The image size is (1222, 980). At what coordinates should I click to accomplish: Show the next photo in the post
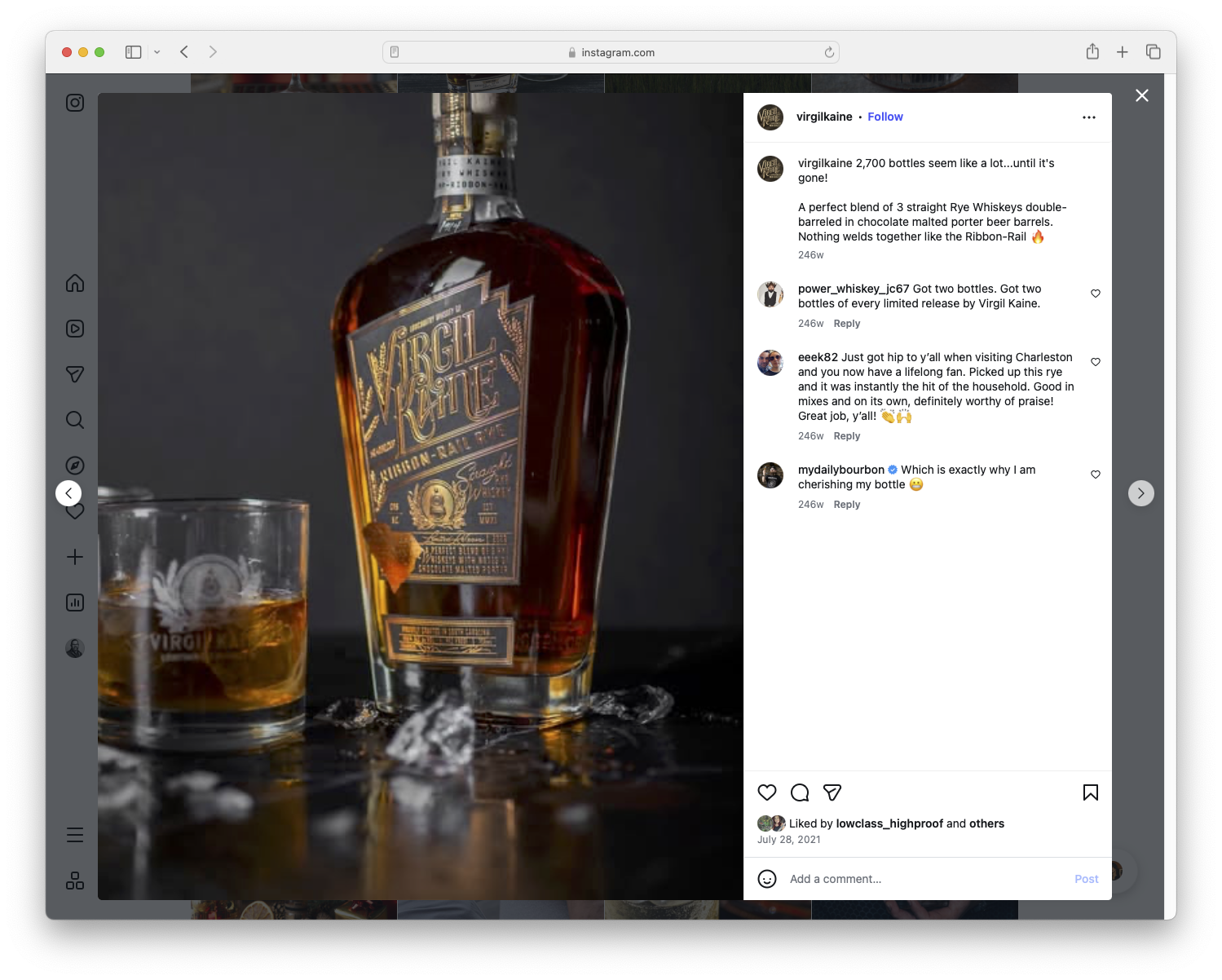pyautogui.click(x=1140, y=492)
